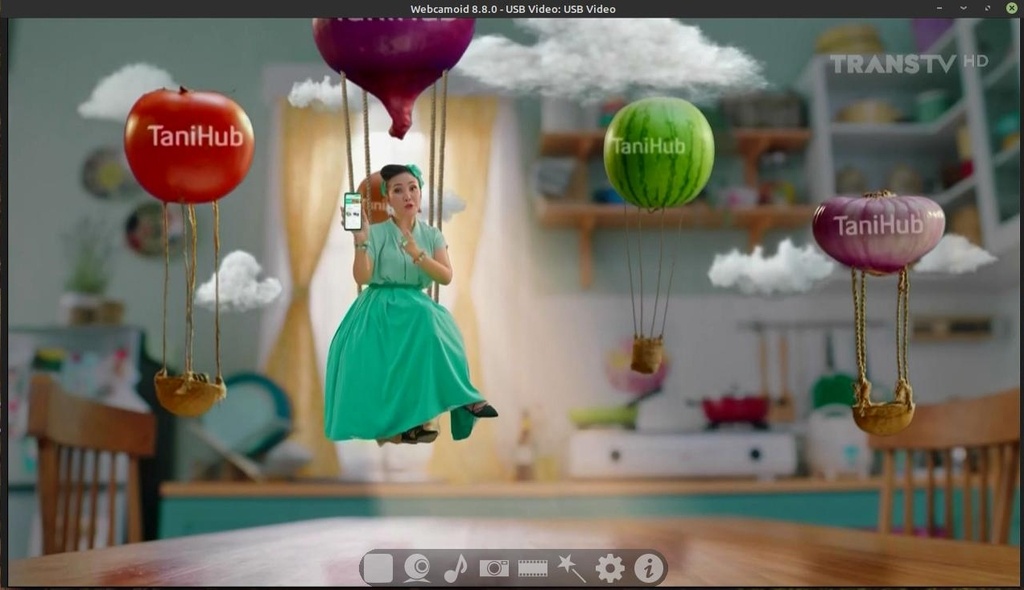Viewport: 1024px width, 590px height.
Task: Open the effects panel via the magic wand icon
Action: (x=571, y=568)
